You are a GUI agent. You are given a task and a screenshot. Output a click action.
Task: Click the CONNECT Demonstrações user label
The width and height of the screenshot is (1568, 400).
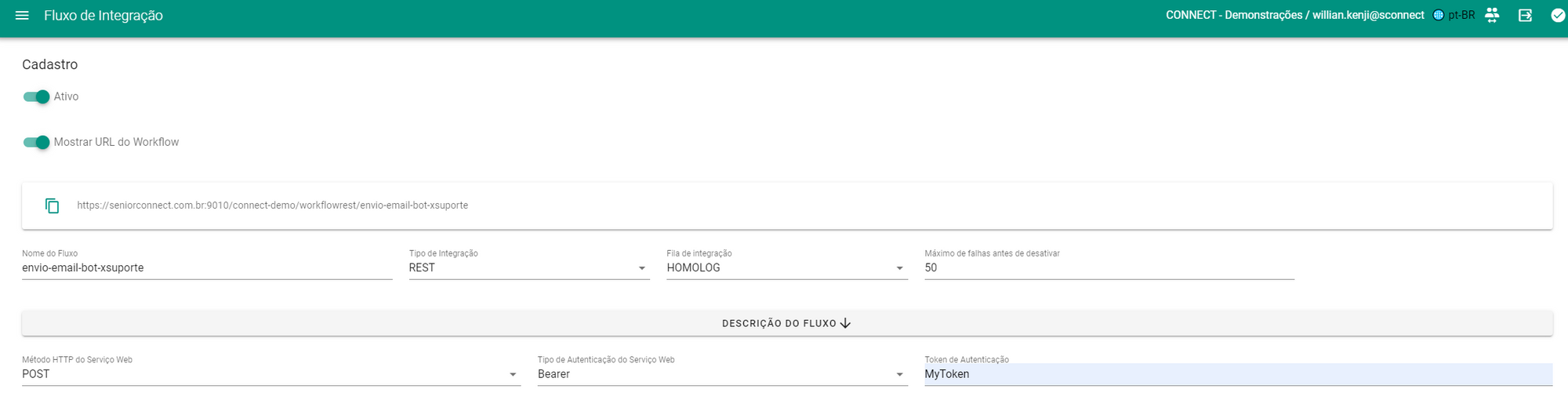coord(1294,16)
